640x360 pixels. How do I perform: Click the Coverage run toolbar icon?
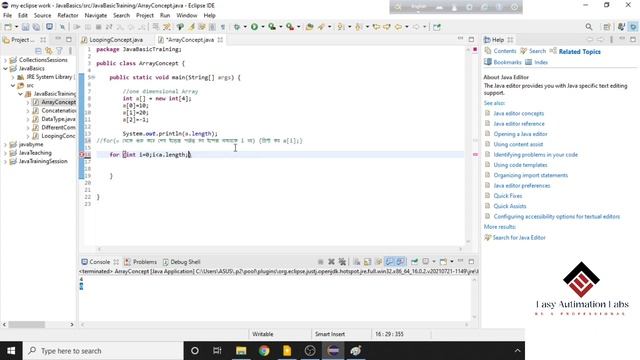point(272,27)
